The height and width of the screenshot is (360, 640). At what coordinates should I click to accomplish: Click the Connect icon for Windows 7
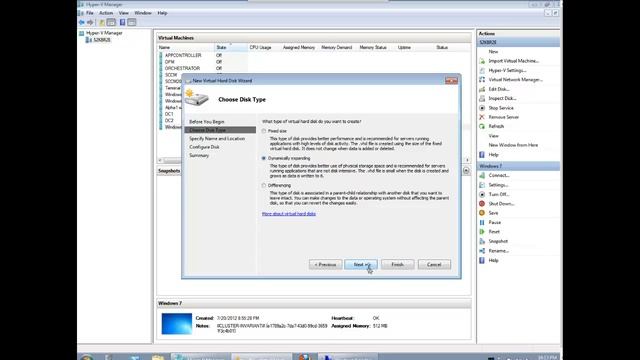[x=482, y=175]
